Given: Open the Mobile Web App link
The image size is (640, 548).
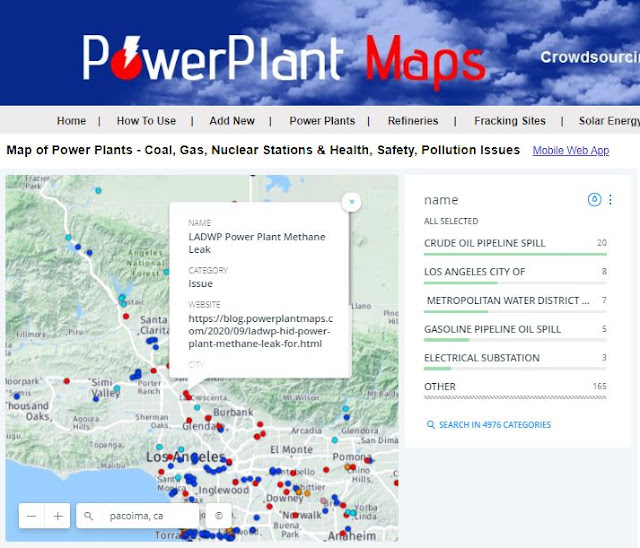Looking at the screenshot, I should click(571, 151).
